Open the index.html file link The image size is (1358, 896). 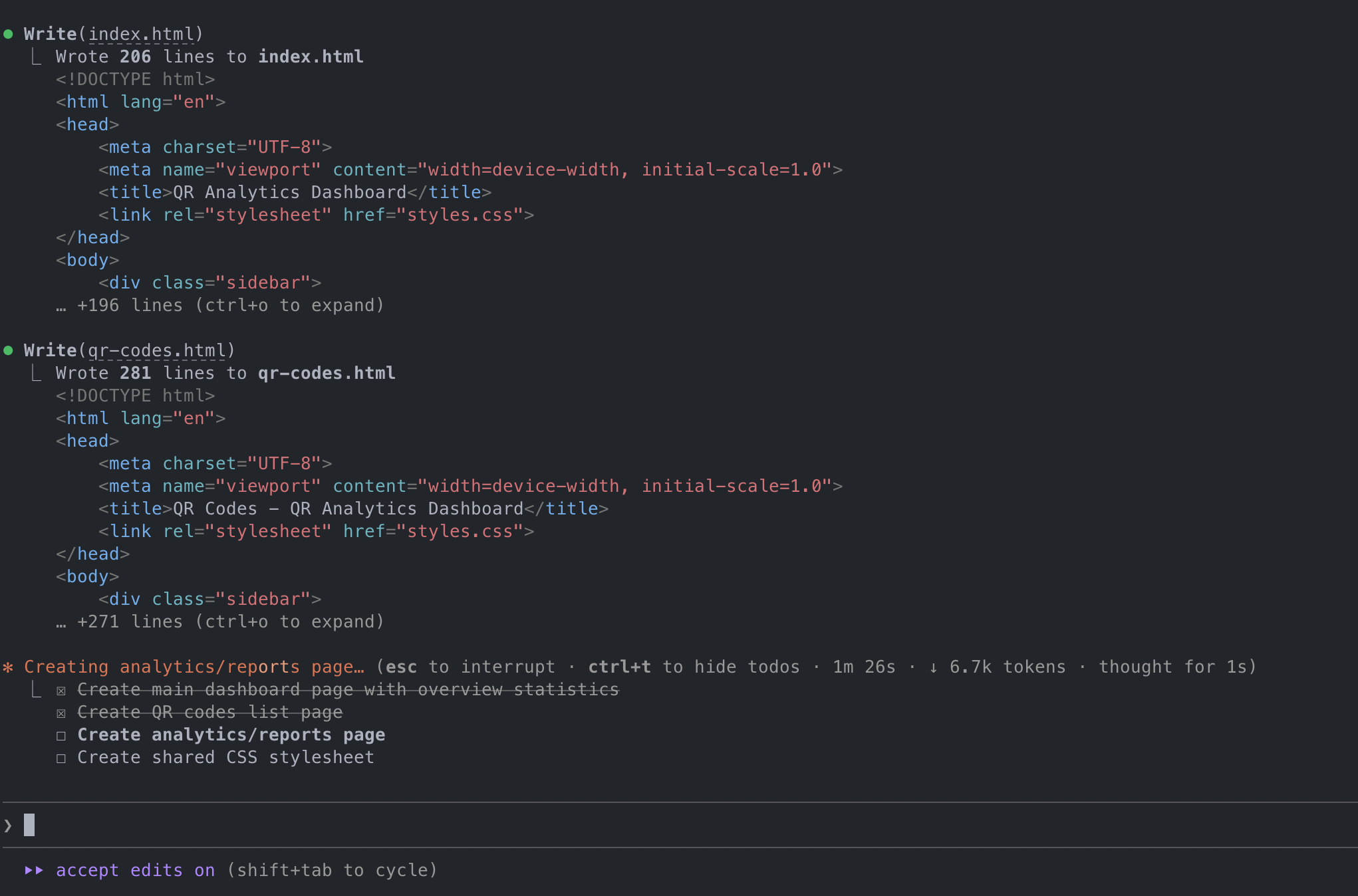coord(141,34)
